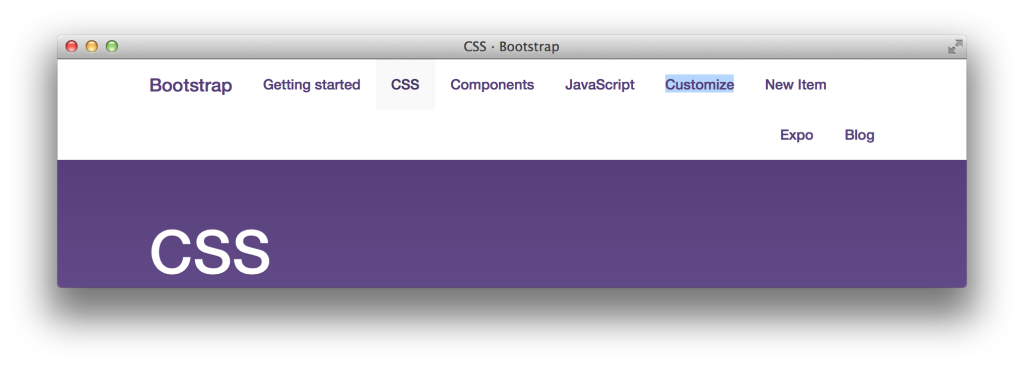This screenshot has width=1024, height=367.
Task: Zoom the window with the green button
Action: [112, 46]
